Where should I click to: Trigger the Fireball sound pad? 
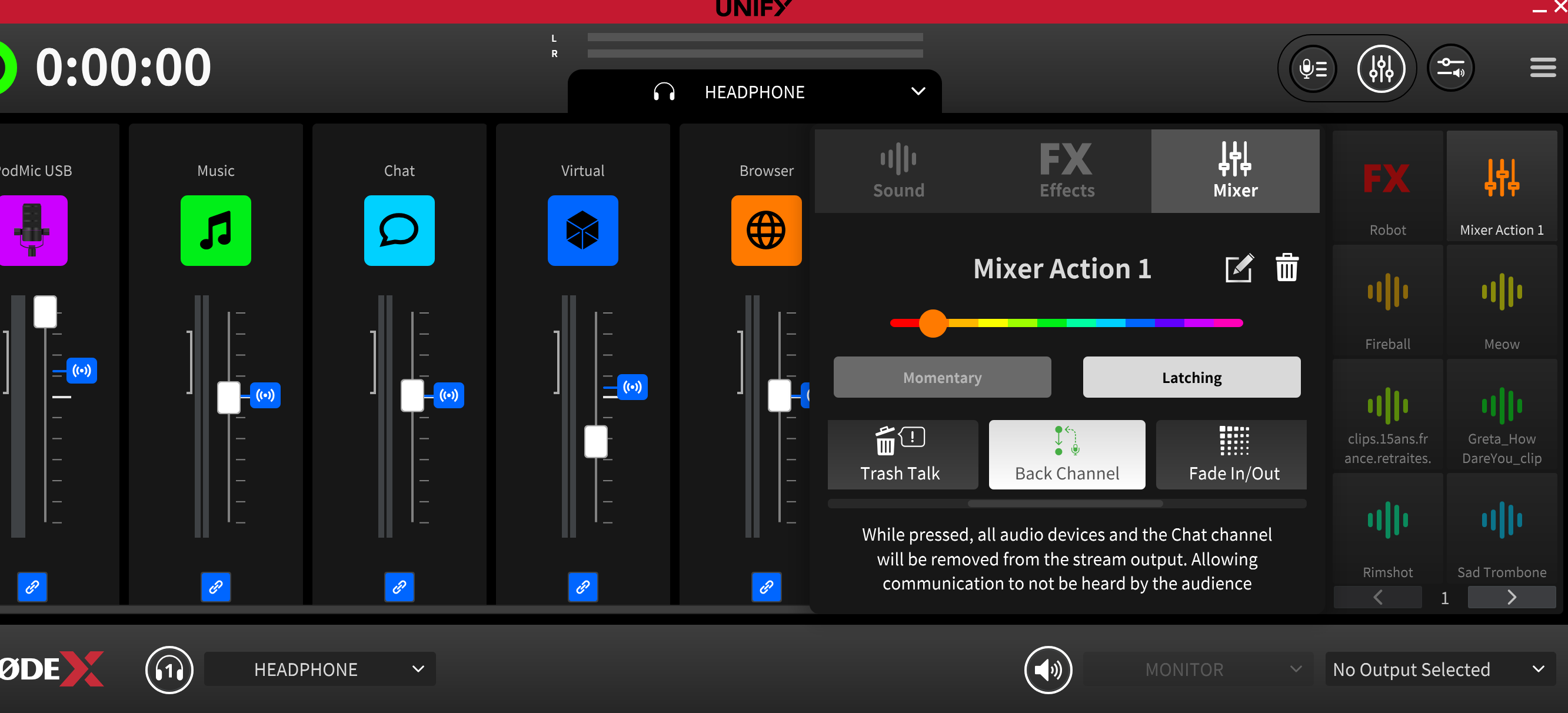point(1387,301)
